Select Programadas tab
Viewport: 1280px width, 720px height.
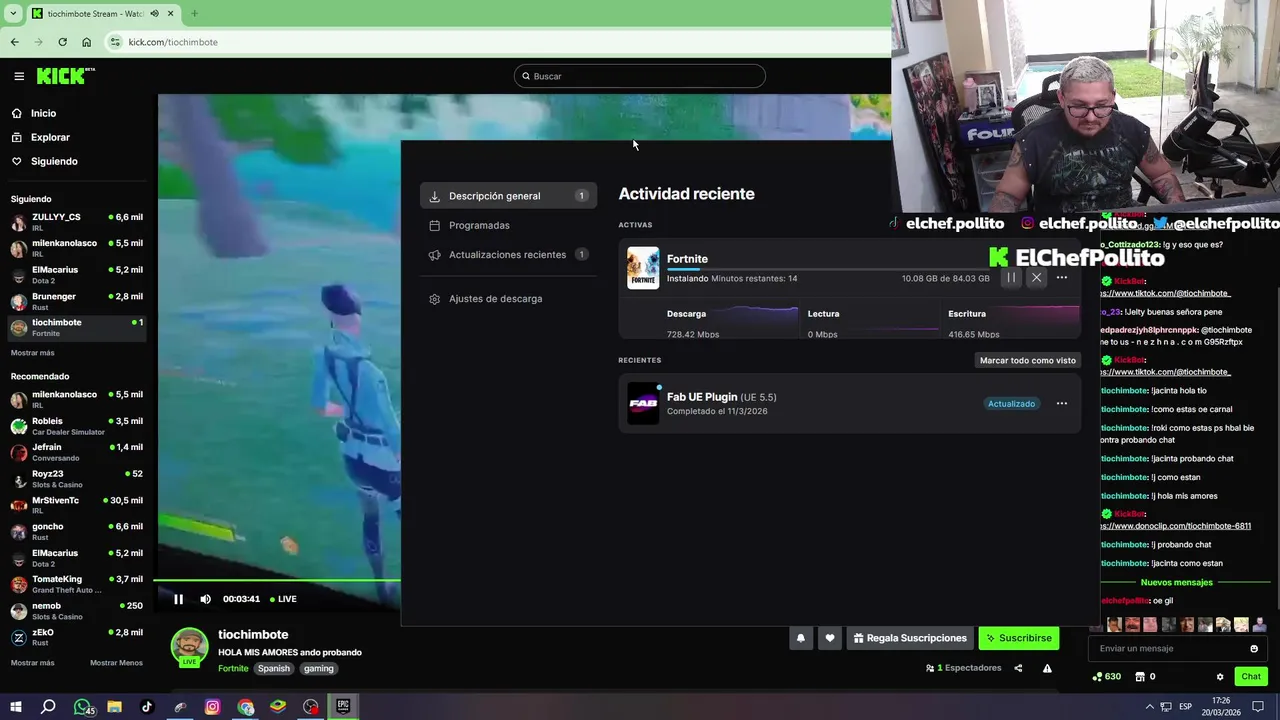tap(508, 225)
